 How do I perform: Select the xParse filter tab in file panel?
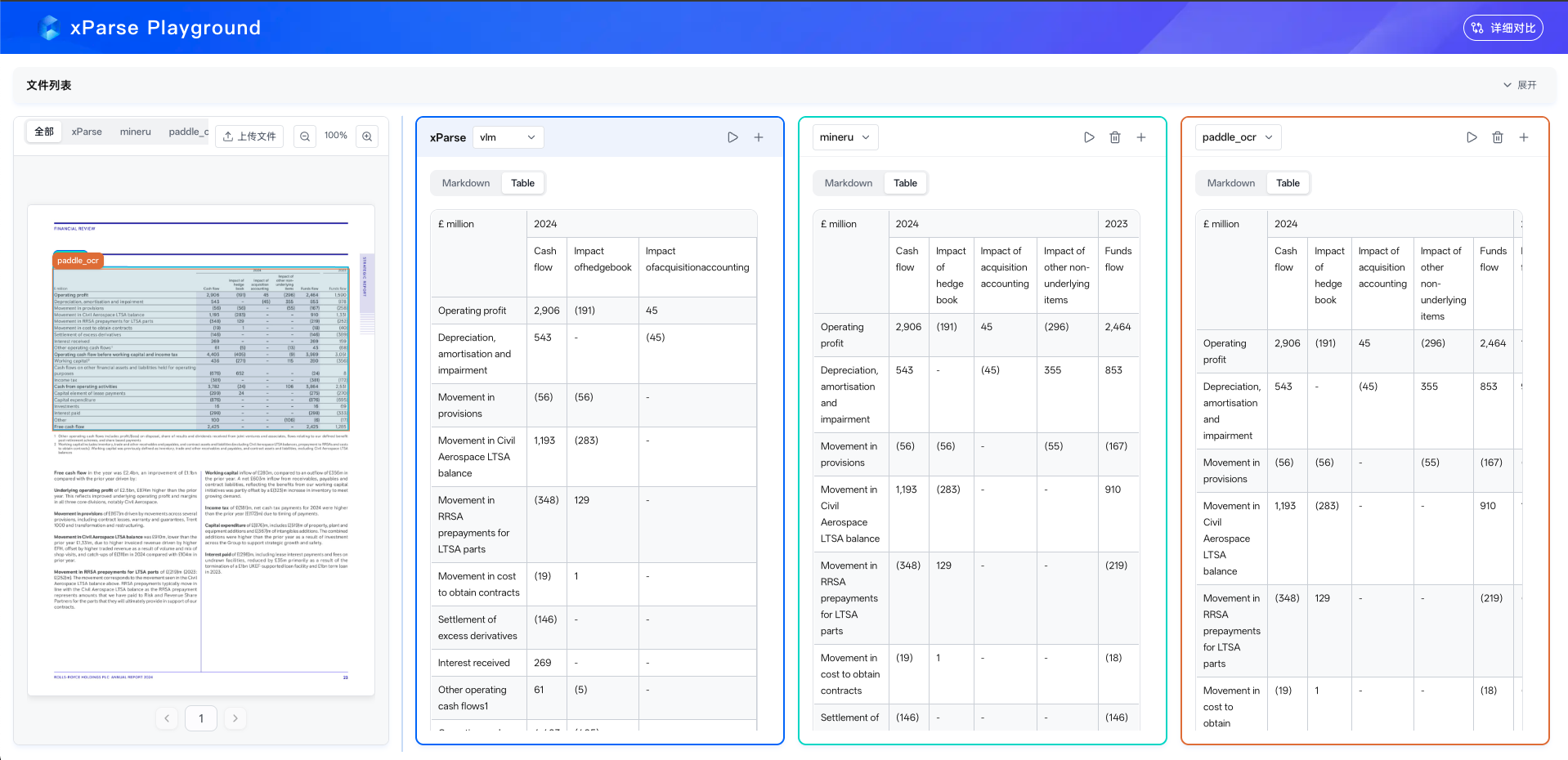(x=87, y=132)
